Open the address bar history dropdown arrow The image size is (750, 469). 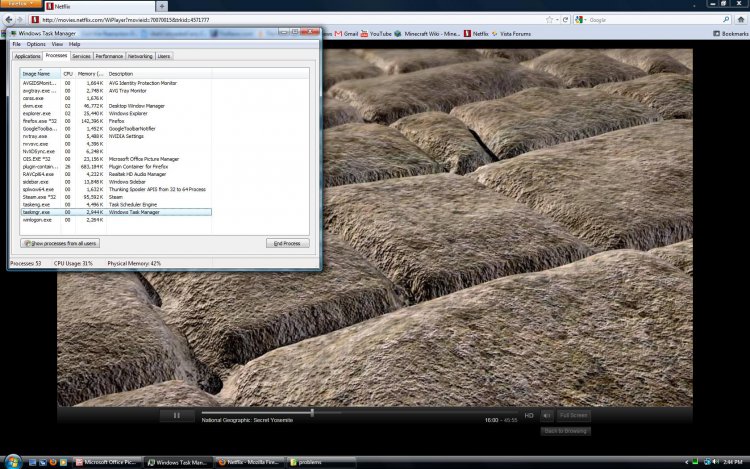click(x=557, y=20)
